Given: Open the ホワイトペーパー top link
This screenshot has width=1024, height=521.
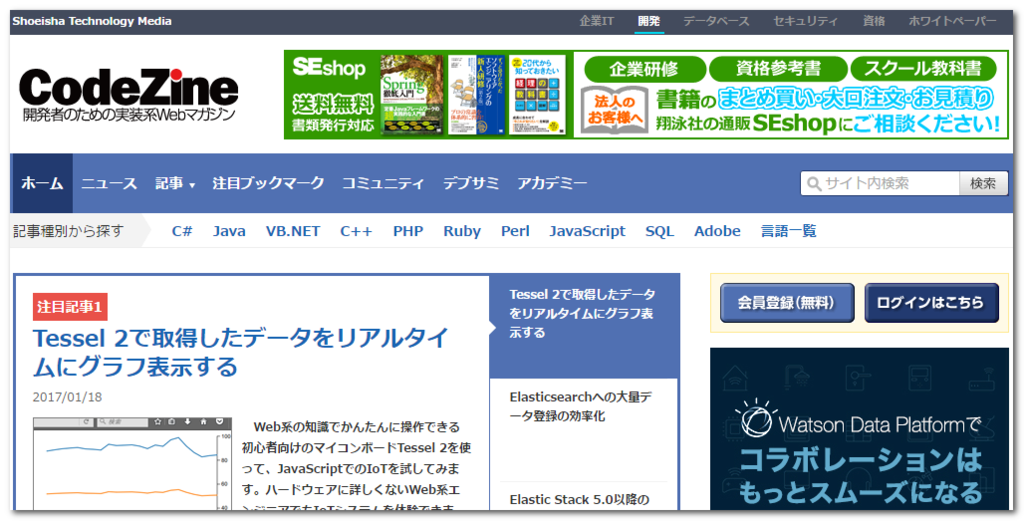Looking at the screenshot, I should point(953,21).
